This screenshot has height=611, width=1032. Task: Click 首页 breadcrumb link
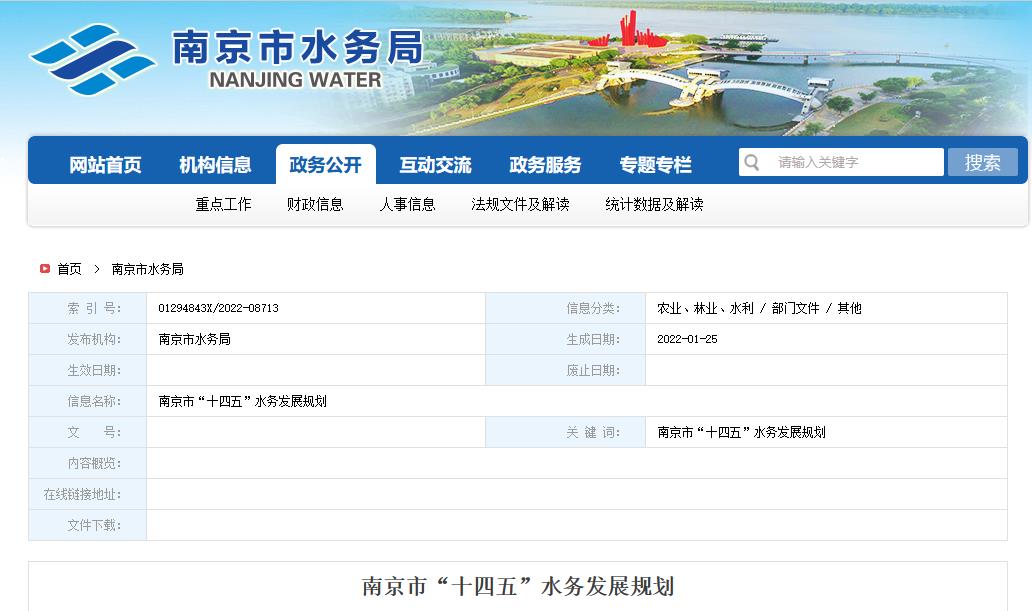tap(69, 269)
